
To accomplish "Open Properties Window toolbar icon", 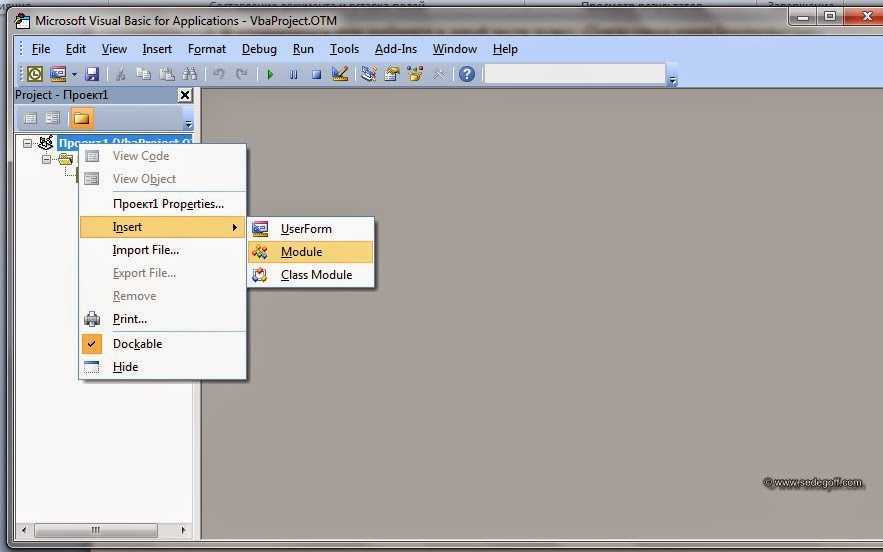I will tap(392, 74).
